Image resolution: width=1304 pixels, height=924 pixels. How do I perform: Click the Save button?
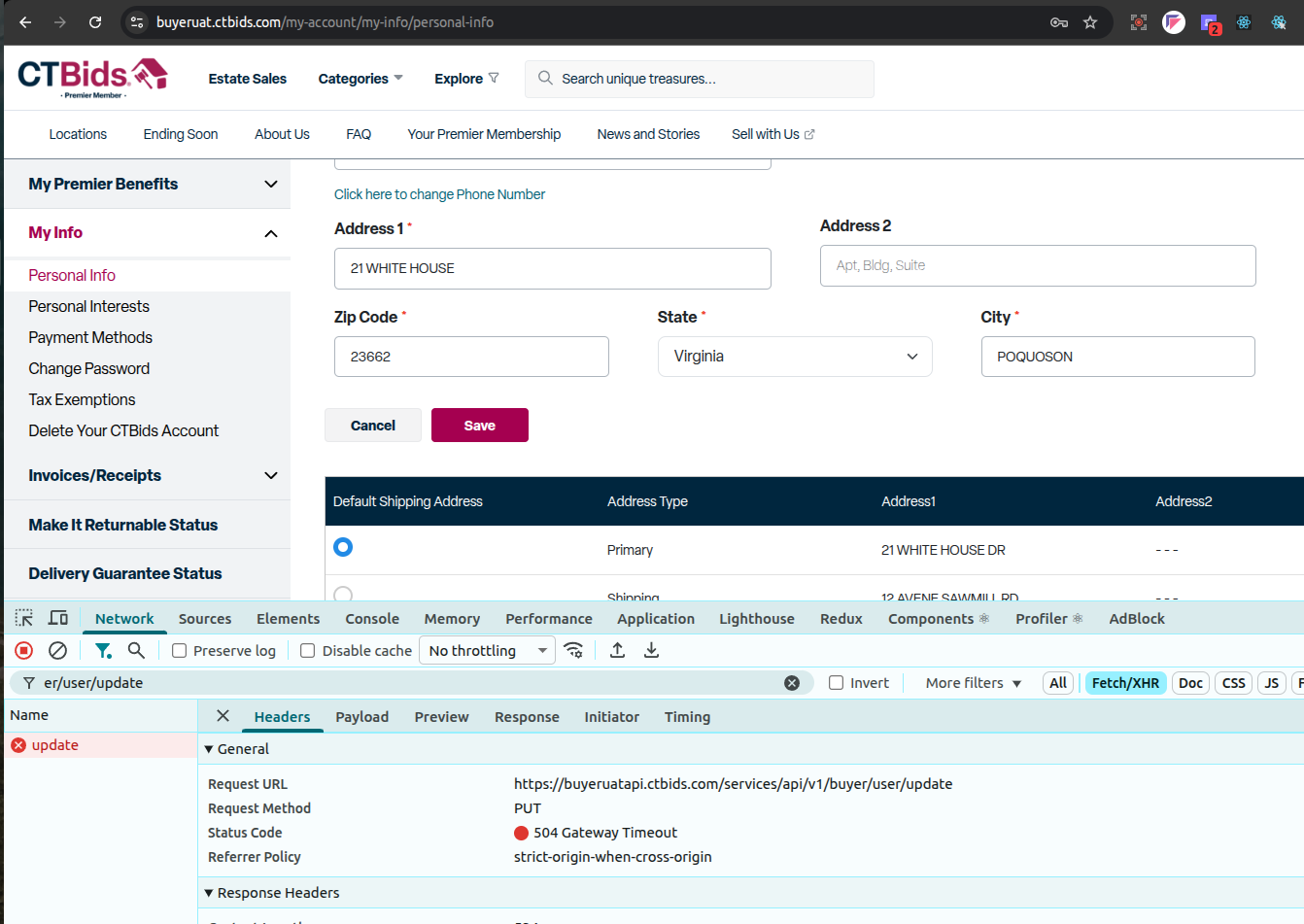pos(480,426)
